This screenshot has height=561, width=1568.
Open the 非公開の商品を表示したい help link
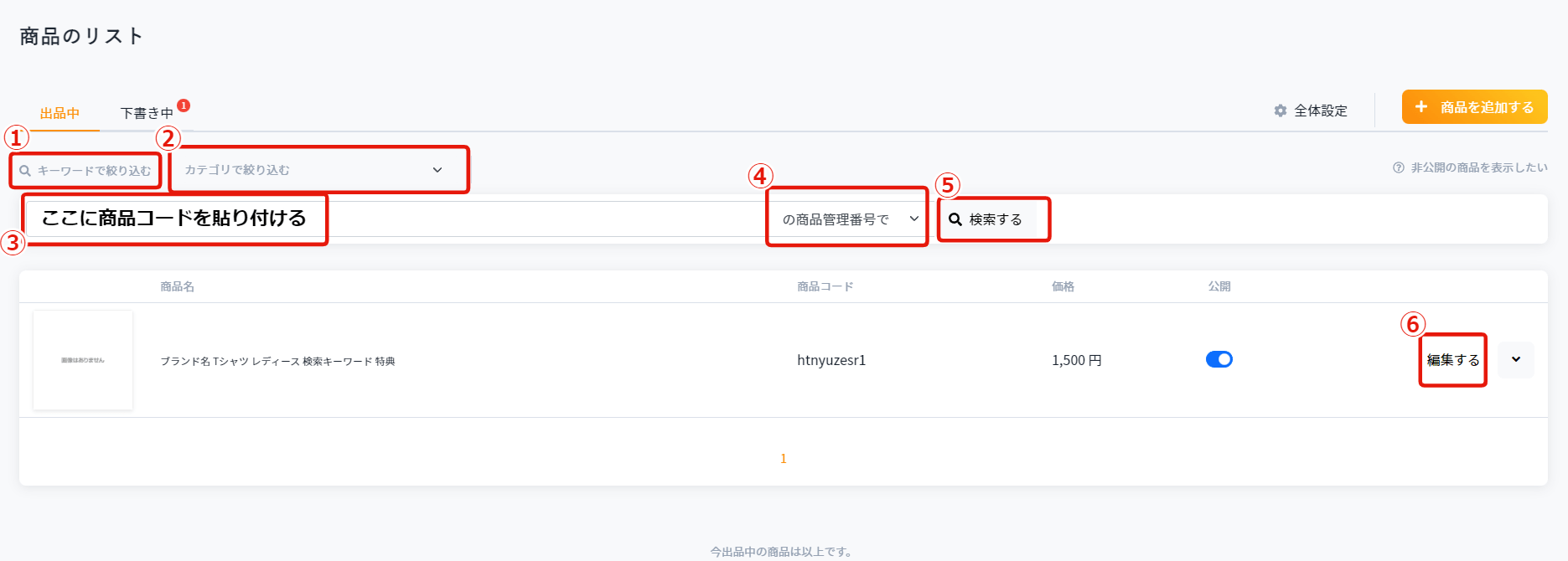click(x=1478, y=167)
